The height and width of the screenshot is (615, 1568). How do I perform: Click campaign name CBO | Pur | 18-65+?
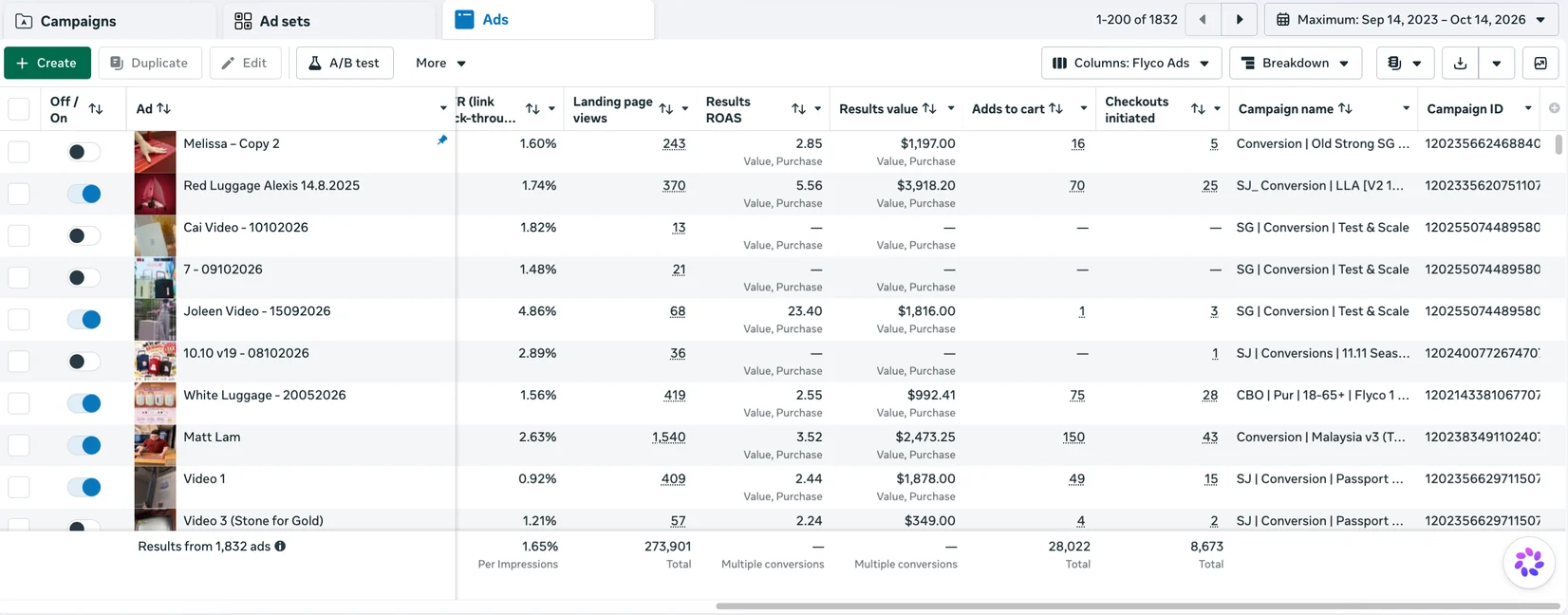pos(1322,395)
